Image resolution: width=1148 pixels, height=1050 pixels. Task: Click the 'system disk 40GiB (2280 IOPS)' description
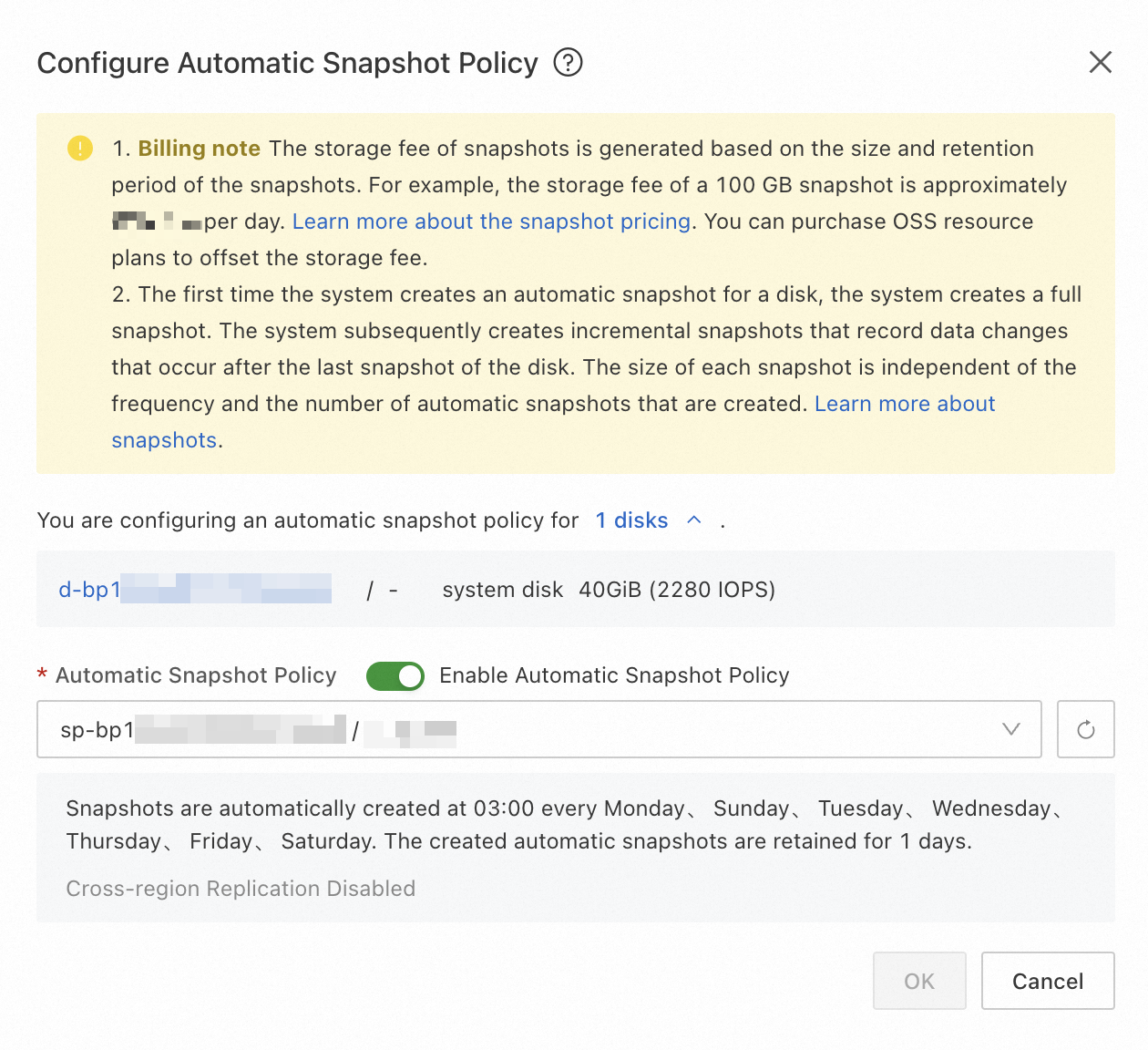point(609,590)
